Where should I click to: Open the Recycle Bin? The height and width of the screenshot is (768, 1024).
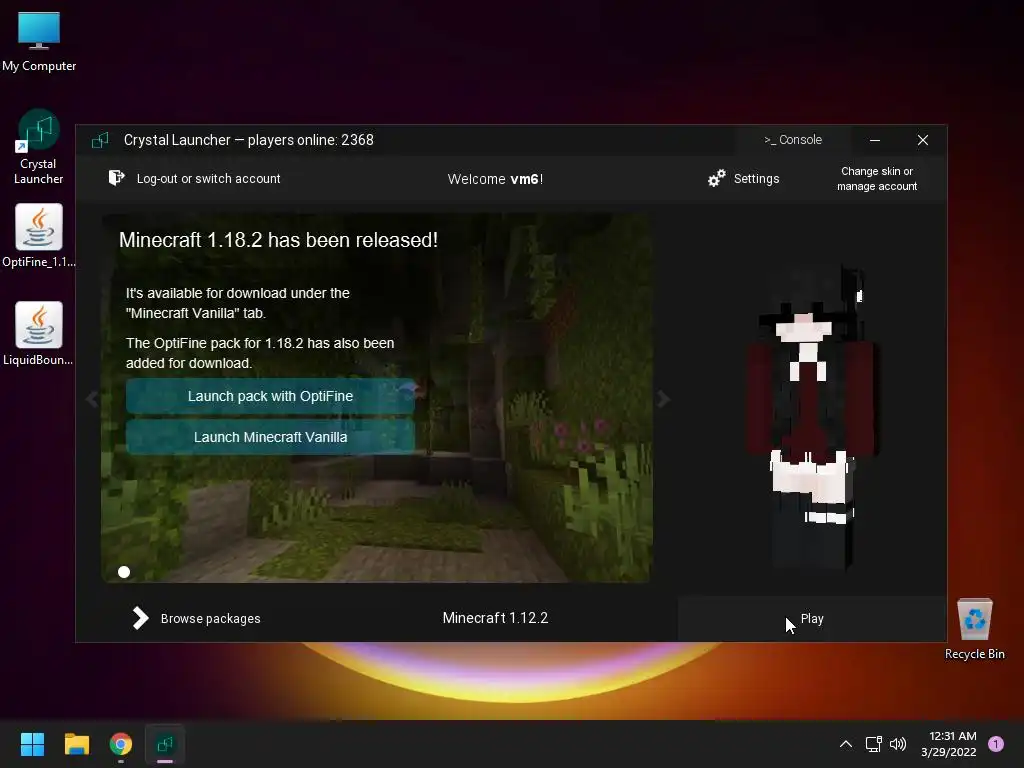[x=974, y=629]
